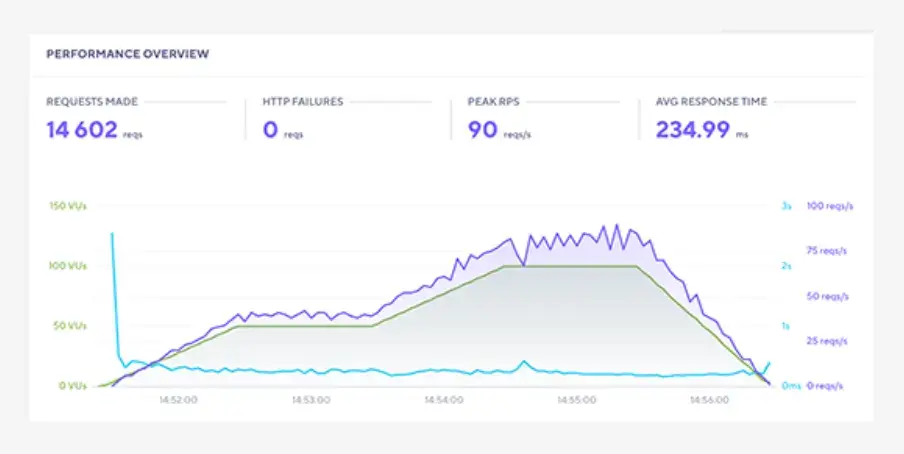Select the Requests Made value 14 602
Image resolution: width=904 pixels, height=454 pixels.
click(x=83, y=129)
